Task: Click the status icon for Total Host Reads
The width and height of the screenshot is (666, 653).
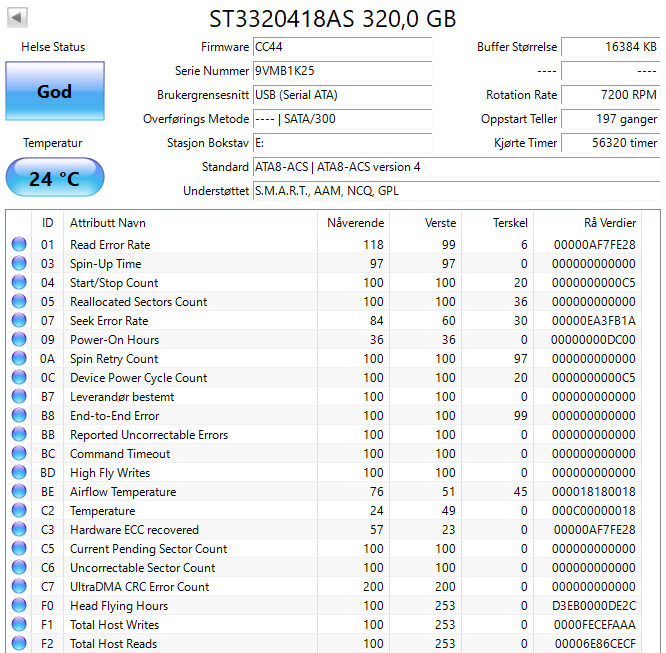Action: tap(19, 644)
